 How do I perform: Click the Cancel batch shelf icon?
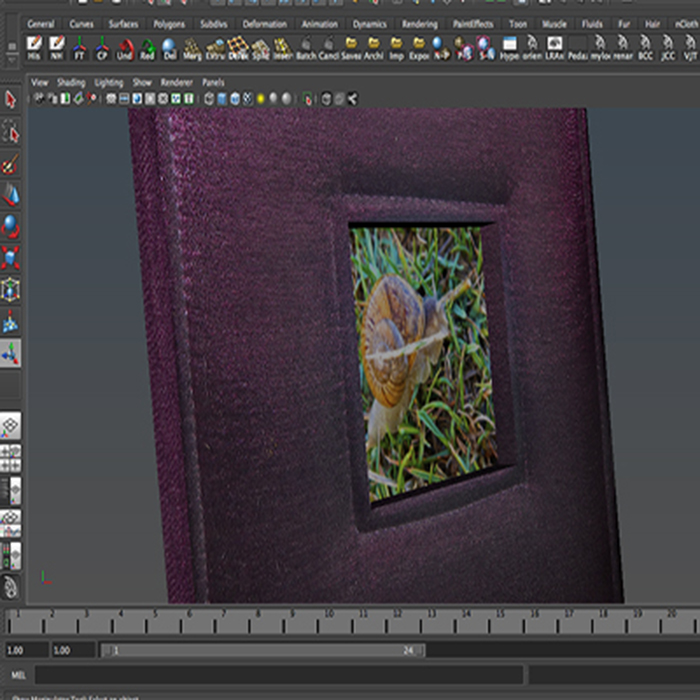(x=329, y=48)
